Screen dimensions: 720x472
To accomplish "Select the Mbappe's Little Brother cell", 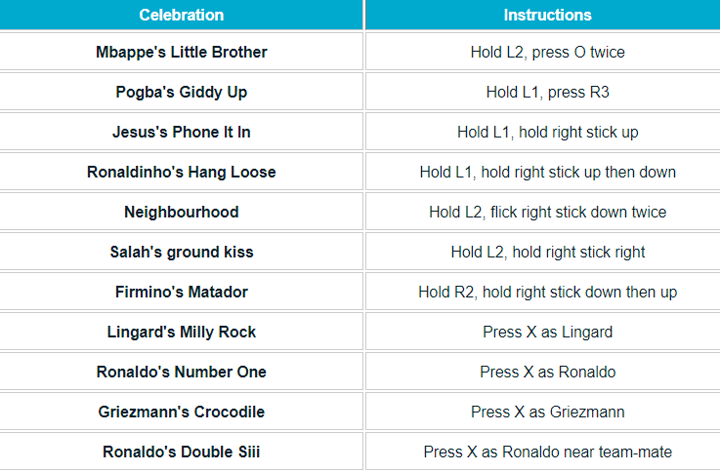I will [181, 52].
